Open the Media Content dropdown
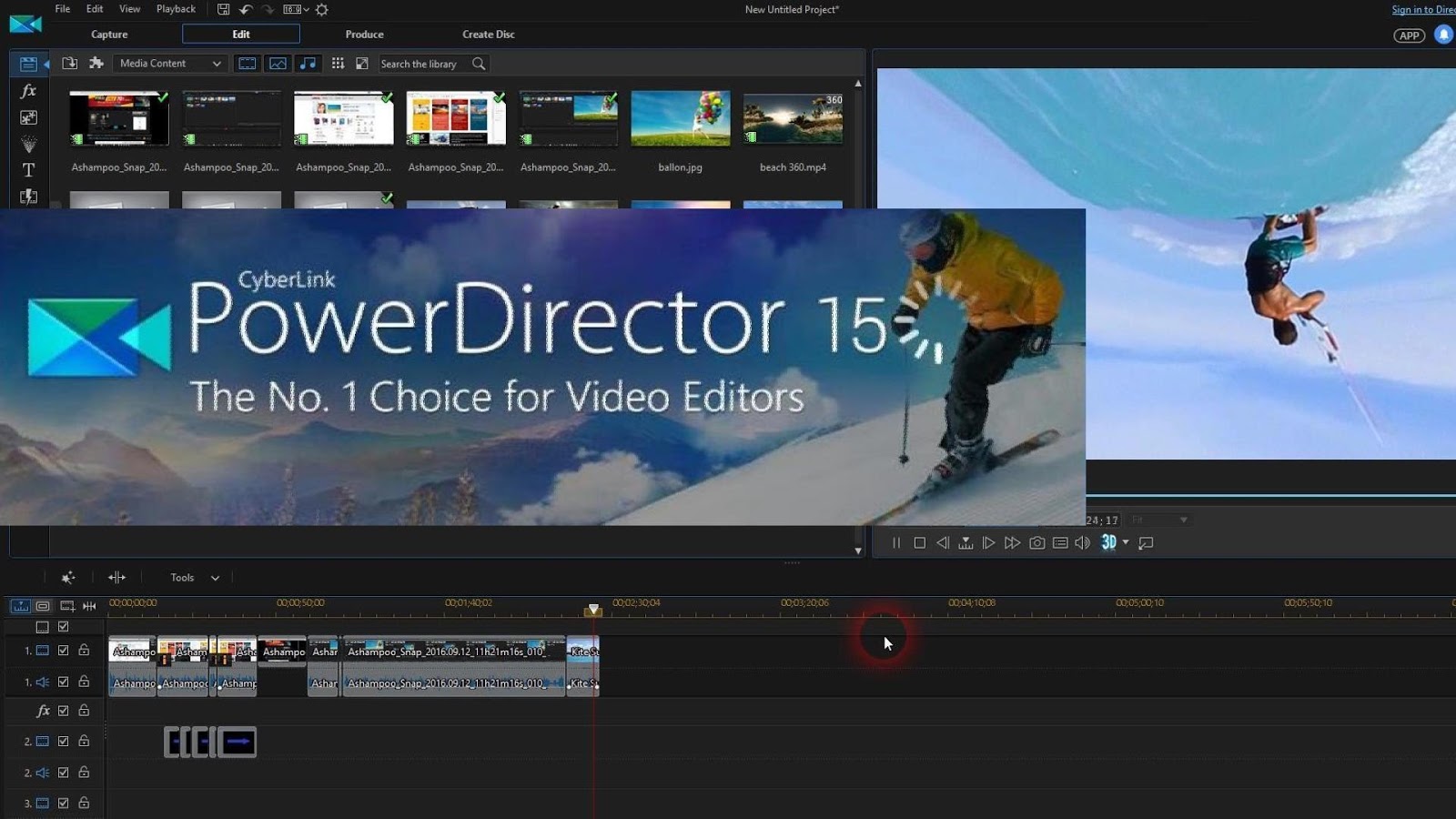Image resolution: width=1456 pixels, height=819 pixels. pyautogui.click(x=169, y=64)
